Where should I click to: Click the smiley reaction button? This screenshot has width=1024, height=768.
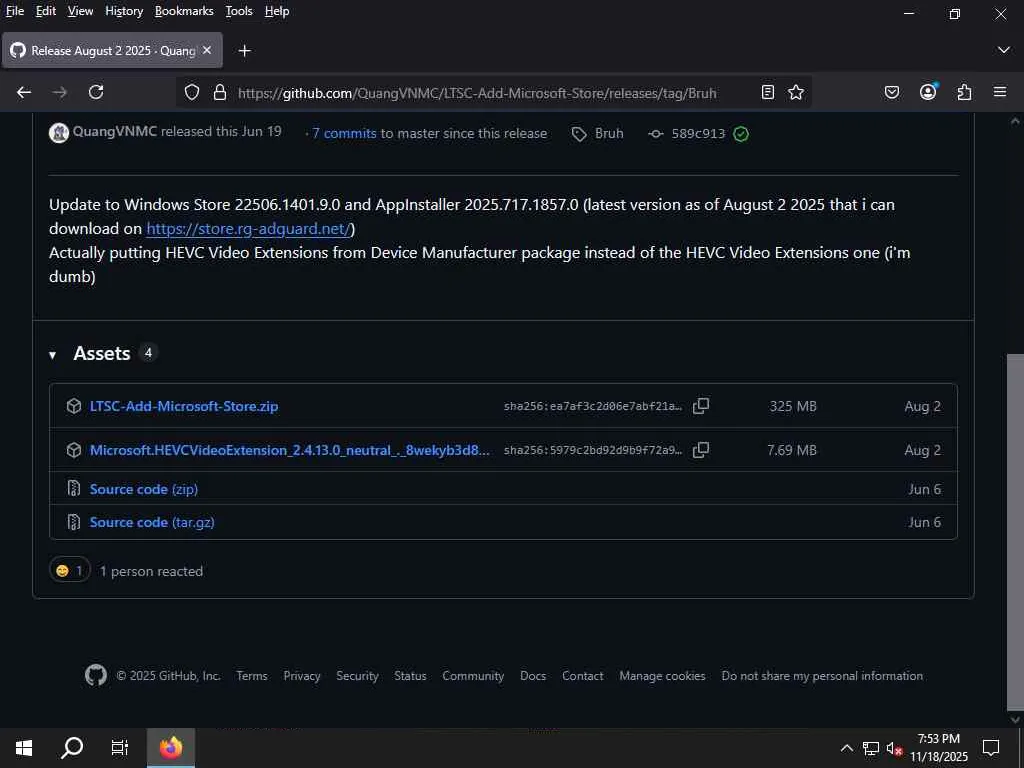pos(70,571)
